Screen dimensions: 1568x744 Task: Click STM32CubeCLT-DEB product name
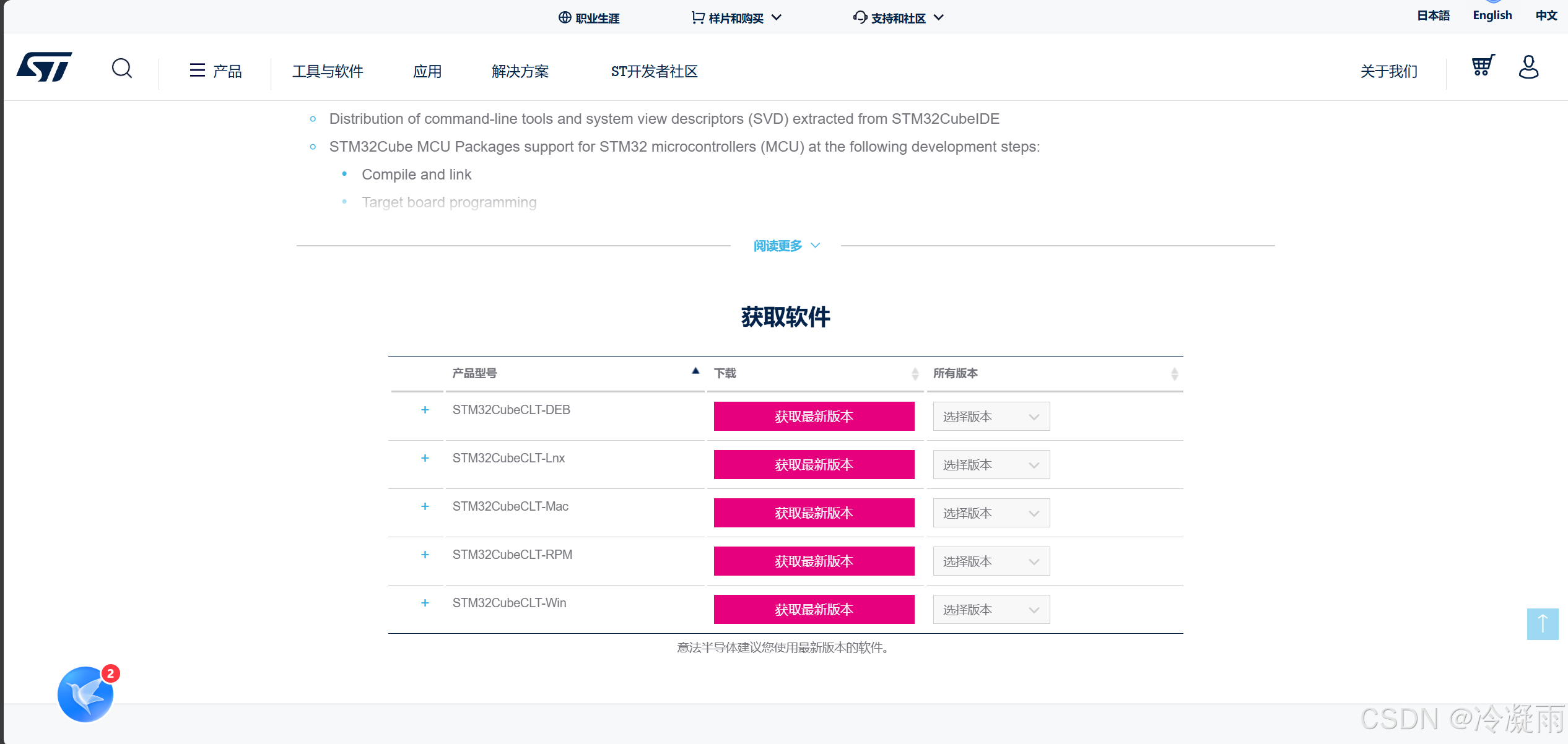click(x=511, y=410)
